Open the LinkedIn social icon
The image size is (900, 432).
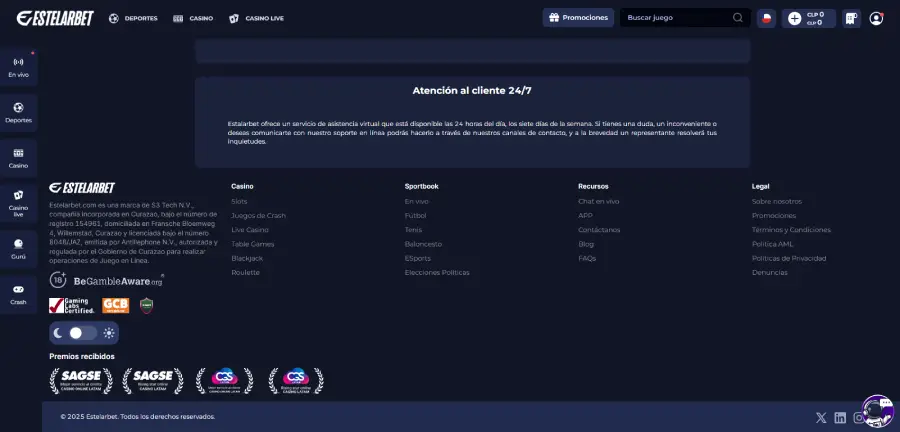tap(840, 418)
